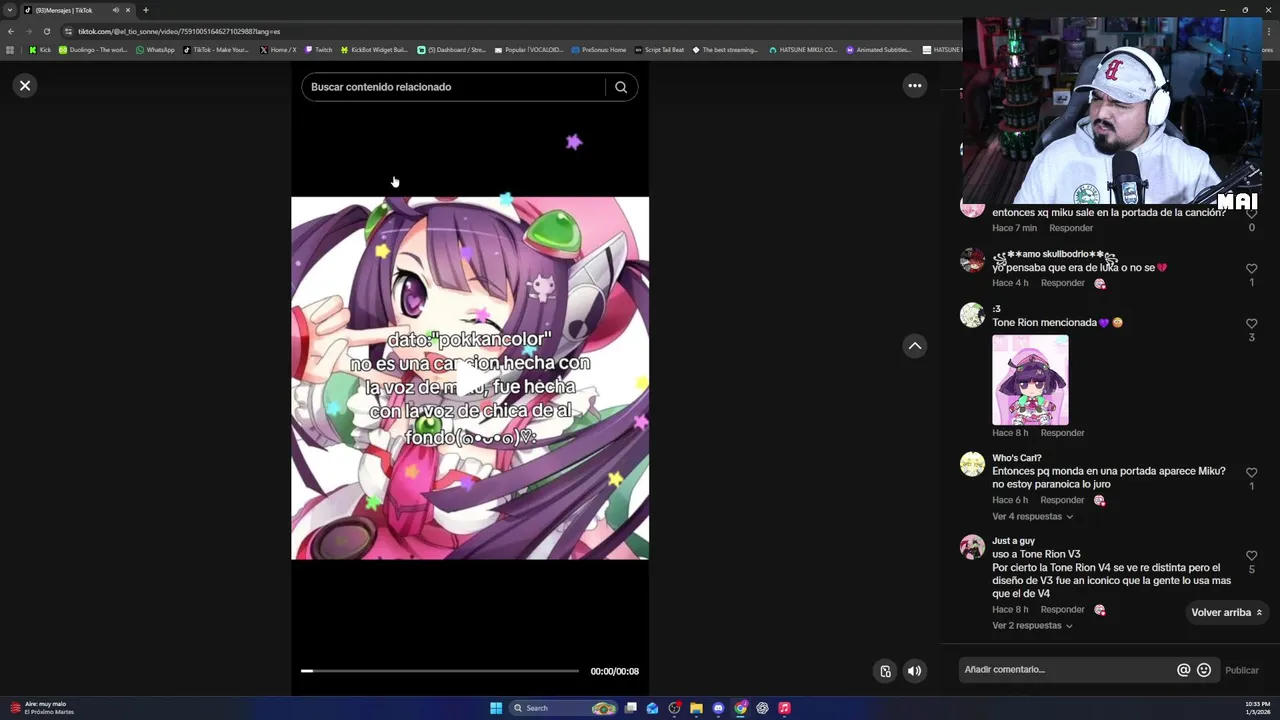Open the PreSonus: Home bookmark
1280x720 pixels.
[x=599, y=49]
